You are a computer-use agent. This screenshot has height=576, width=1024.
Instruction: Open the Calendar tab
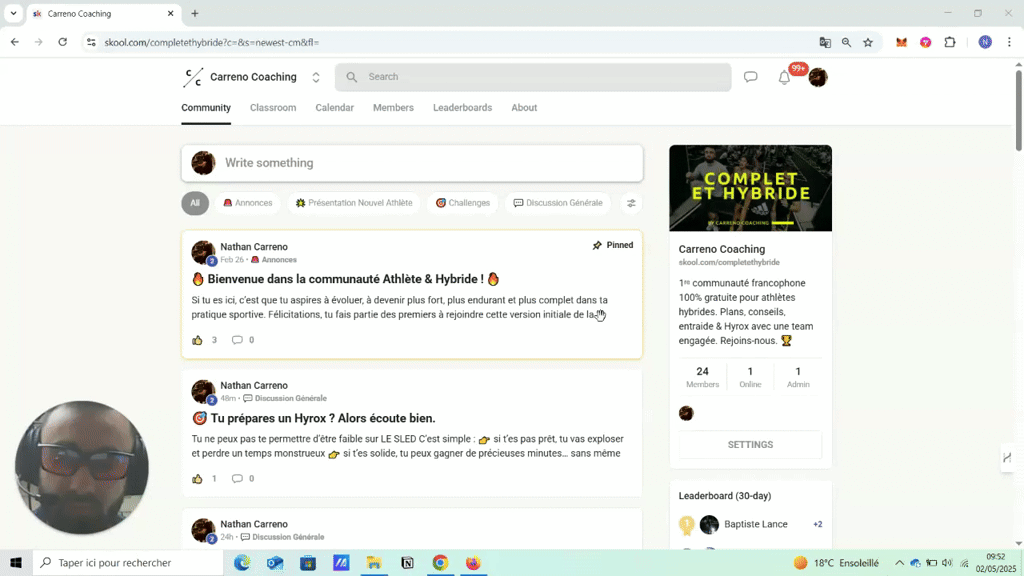click(x=334, y=108)
